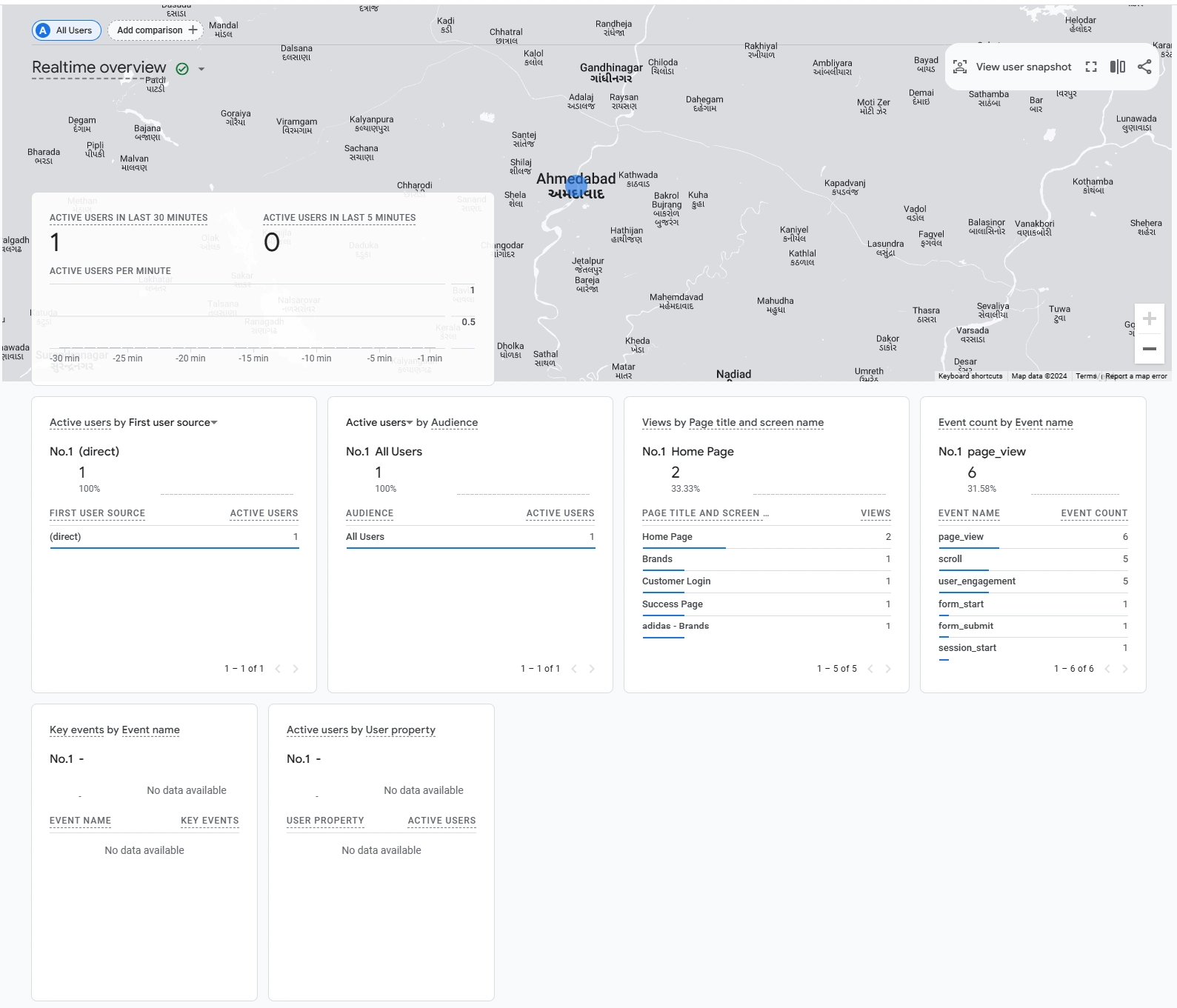Open the View user snapshot icon
Screen dimensions: 1177x1008
click(x=960, y=67)
